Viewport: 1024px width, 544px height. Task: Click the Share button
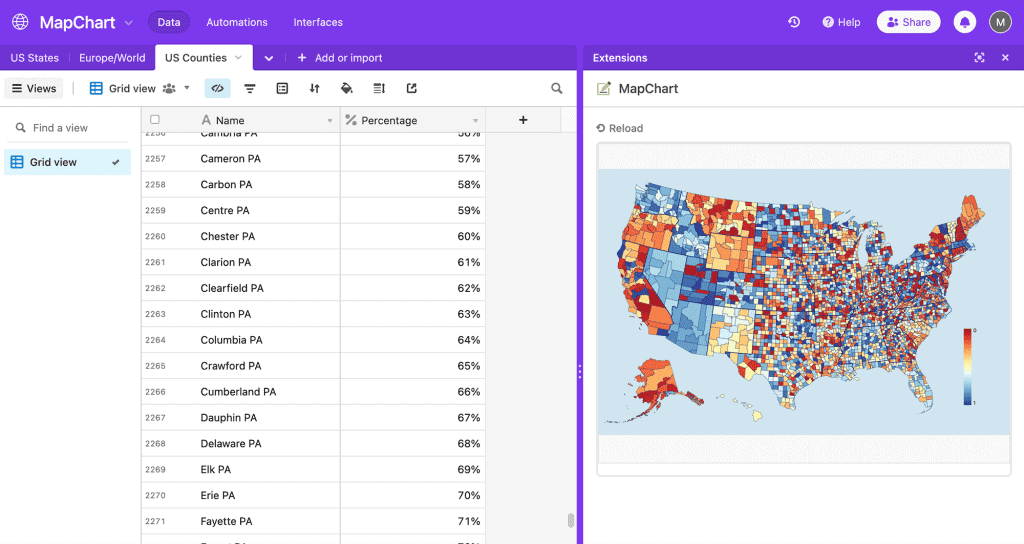[908, 22]
